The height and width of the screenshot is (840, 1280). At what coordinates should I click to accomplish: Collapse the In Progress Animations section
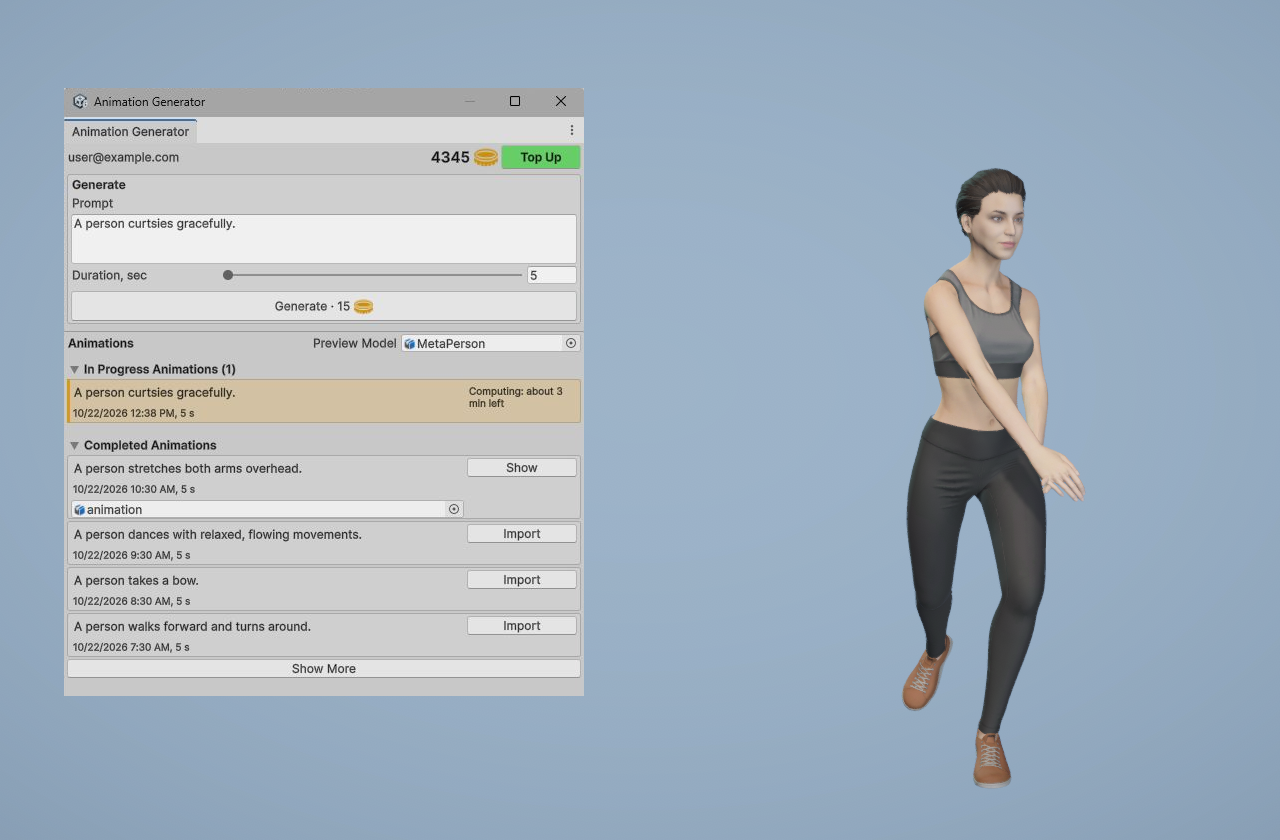[75, 369]
